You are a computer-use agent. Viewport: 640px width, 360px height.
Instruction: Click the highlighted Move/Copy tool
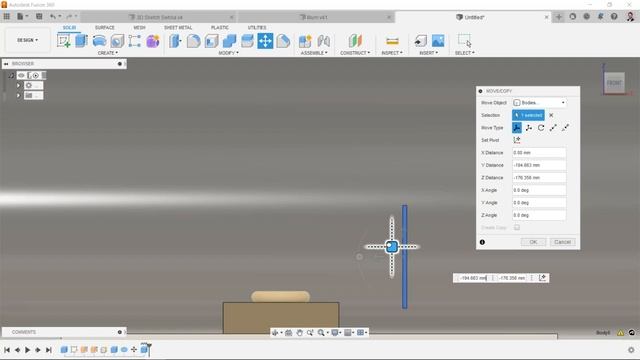265,41
